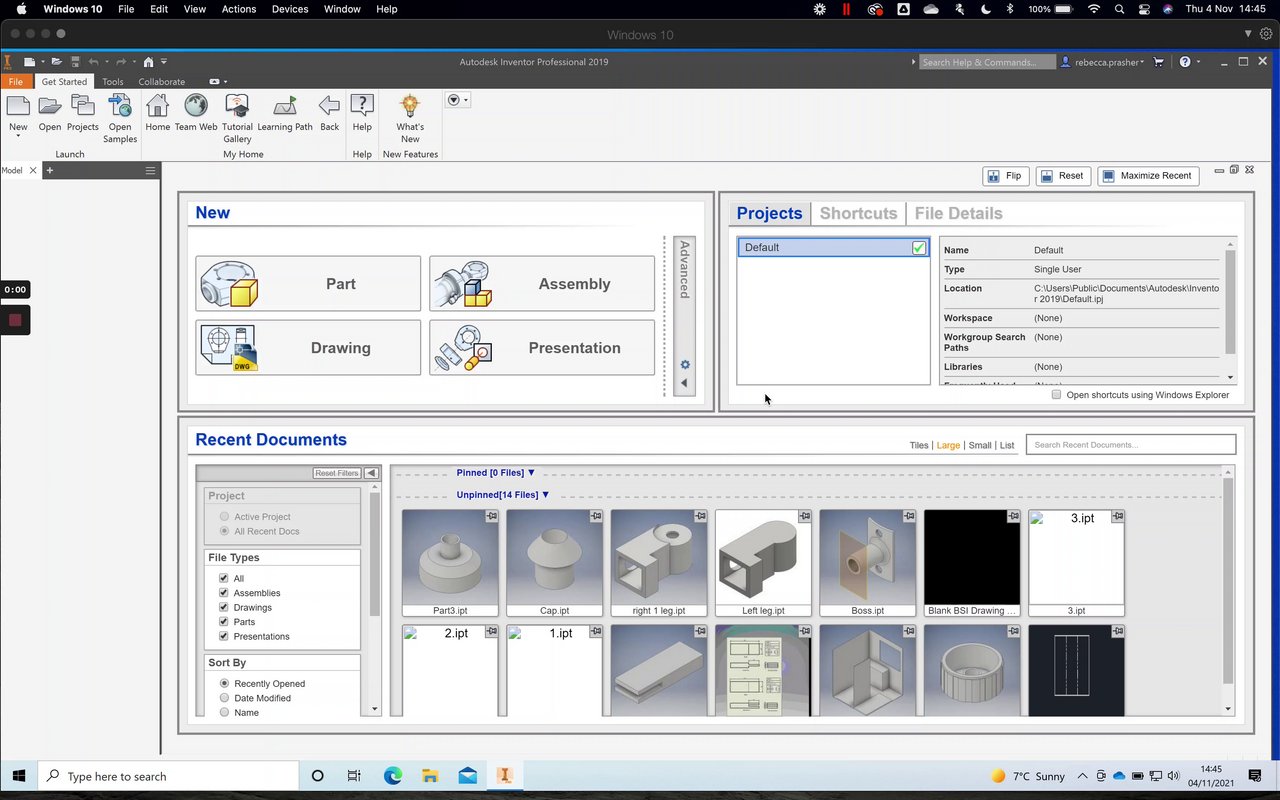Click the What's New lightbulb icon
This screenshot has height=800, width=1280.
410,107
